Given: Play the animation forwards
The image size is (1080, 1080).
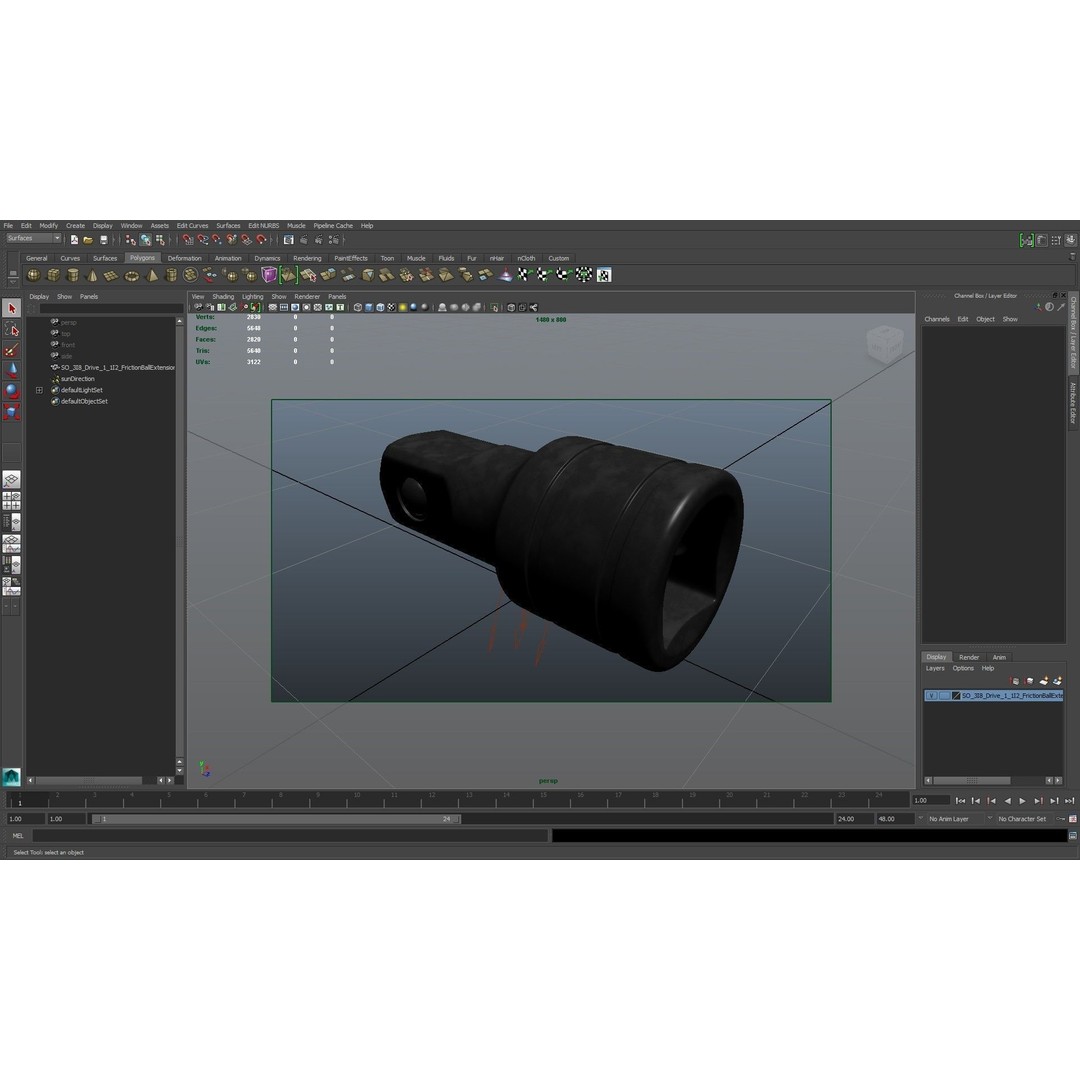Looking at the screenshot, I should point(1022,800).
